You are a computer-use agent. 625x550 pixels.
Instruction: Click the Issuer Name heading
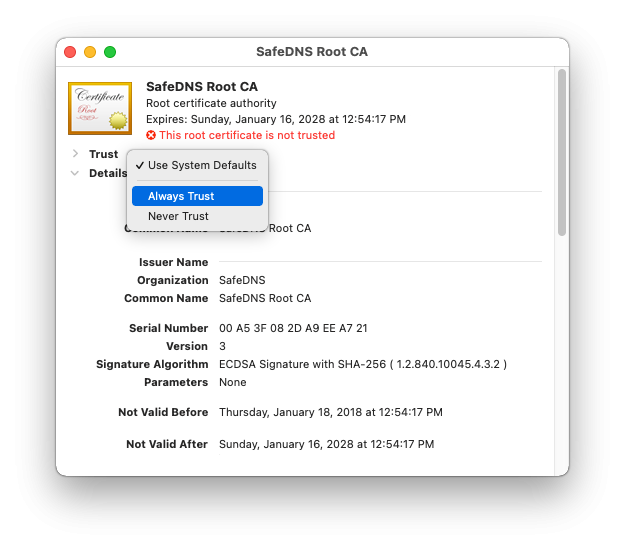[x=173, y=262]
